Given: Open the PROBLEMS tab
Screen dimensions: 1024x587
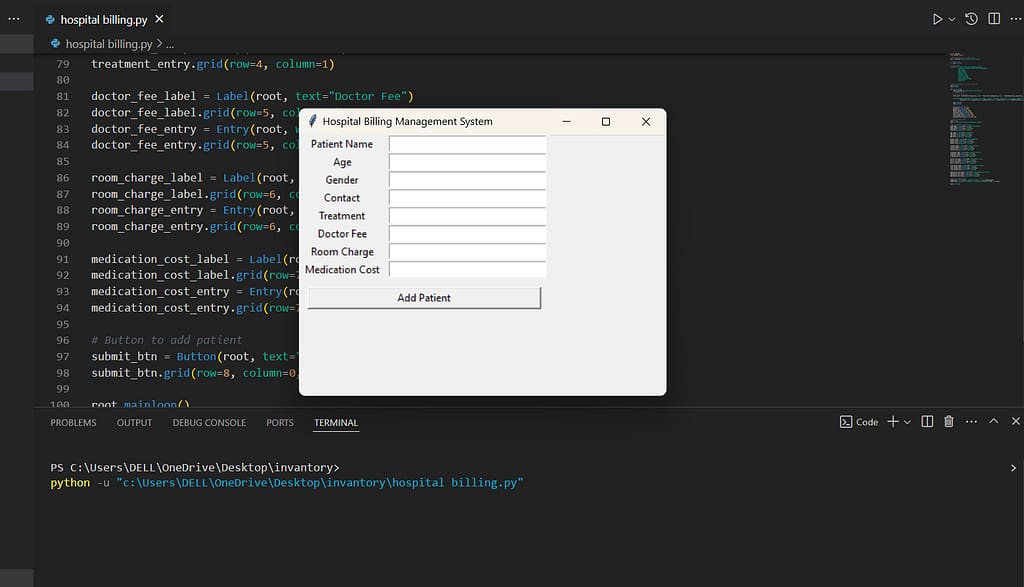Looking at the screenshot, I should tap(73, 423).
